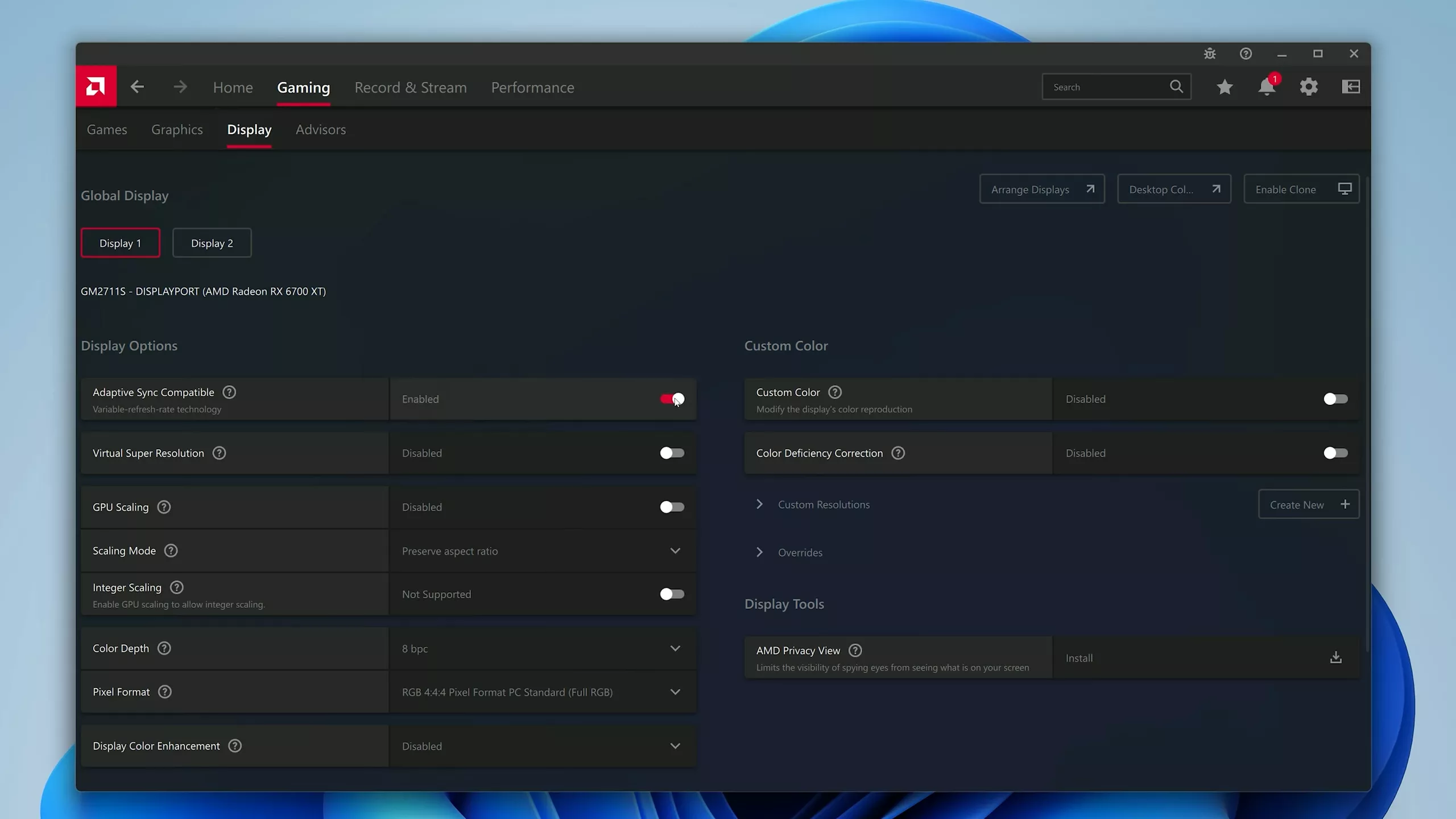Expand Overrides section
Viewport: 1456px width, 819px height.
(759, 552)
